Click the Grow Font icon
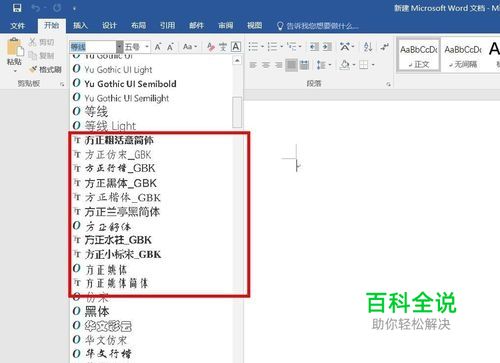This screenshot has height=363, width=500. (x=158, y=47)
